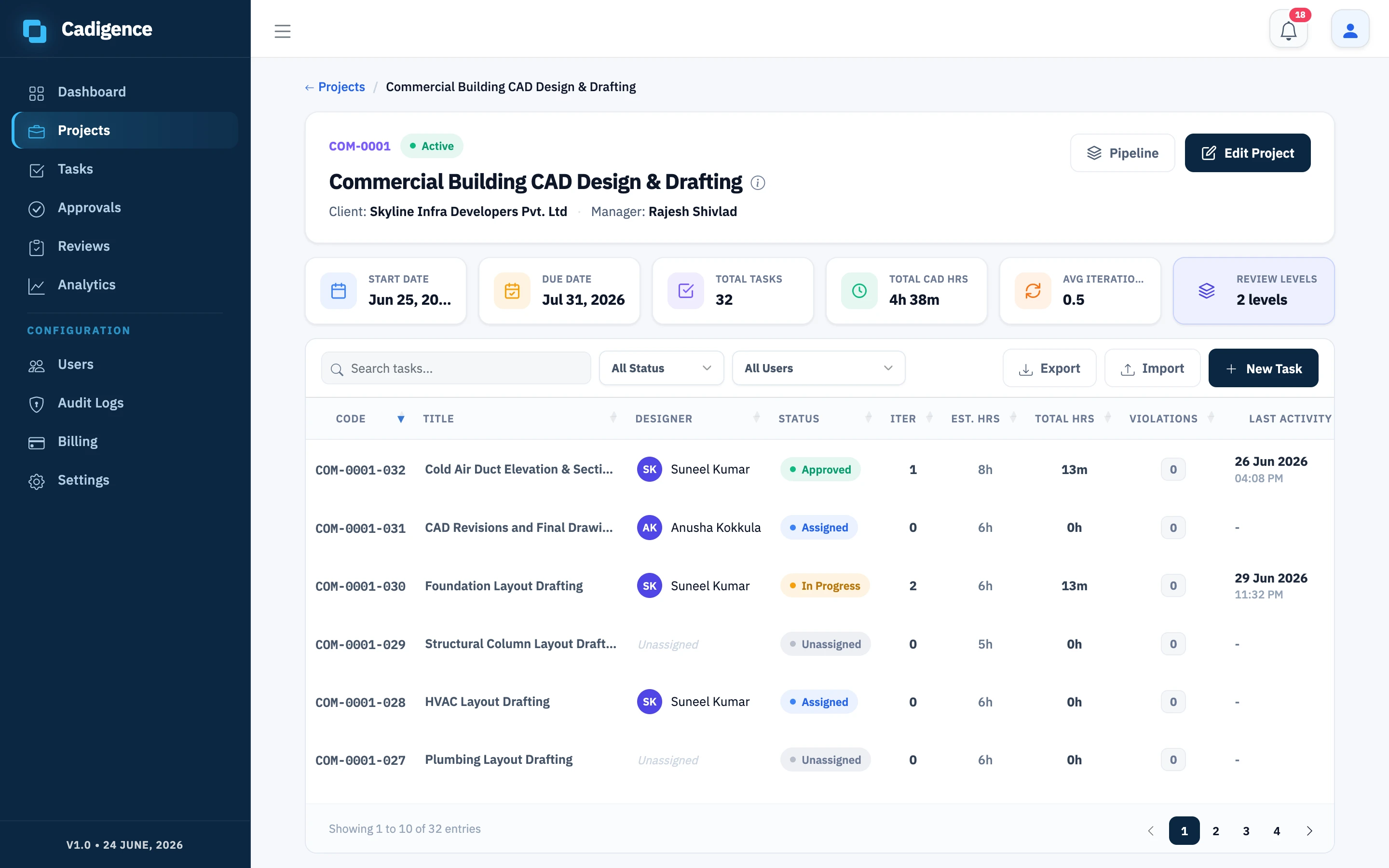
Task: Sort by Status column
Action: (825, 419)
